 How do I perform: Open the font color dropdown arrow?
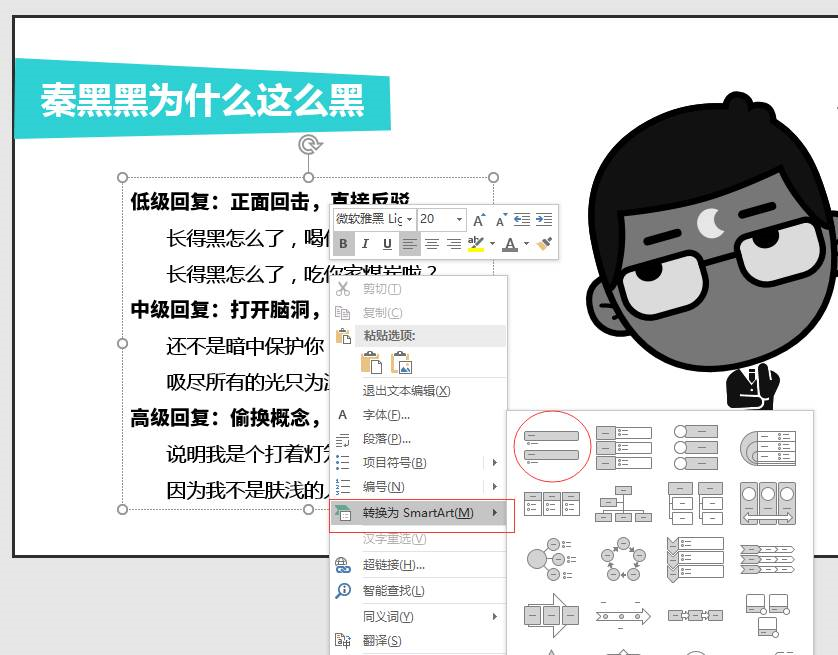pos(525,243)
